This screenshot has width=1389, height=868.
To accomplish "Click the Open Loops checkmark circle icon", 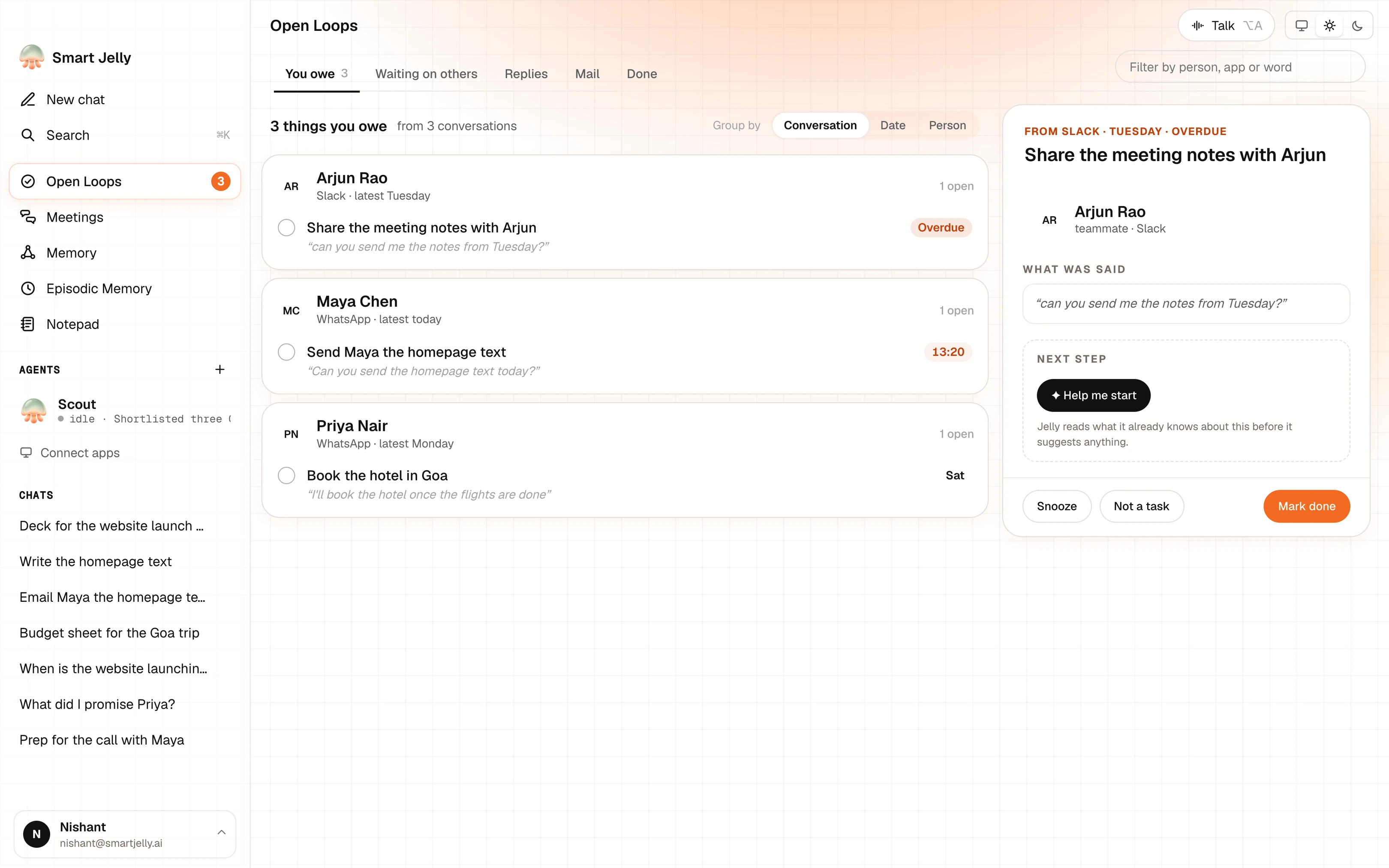I will (27, 181).
